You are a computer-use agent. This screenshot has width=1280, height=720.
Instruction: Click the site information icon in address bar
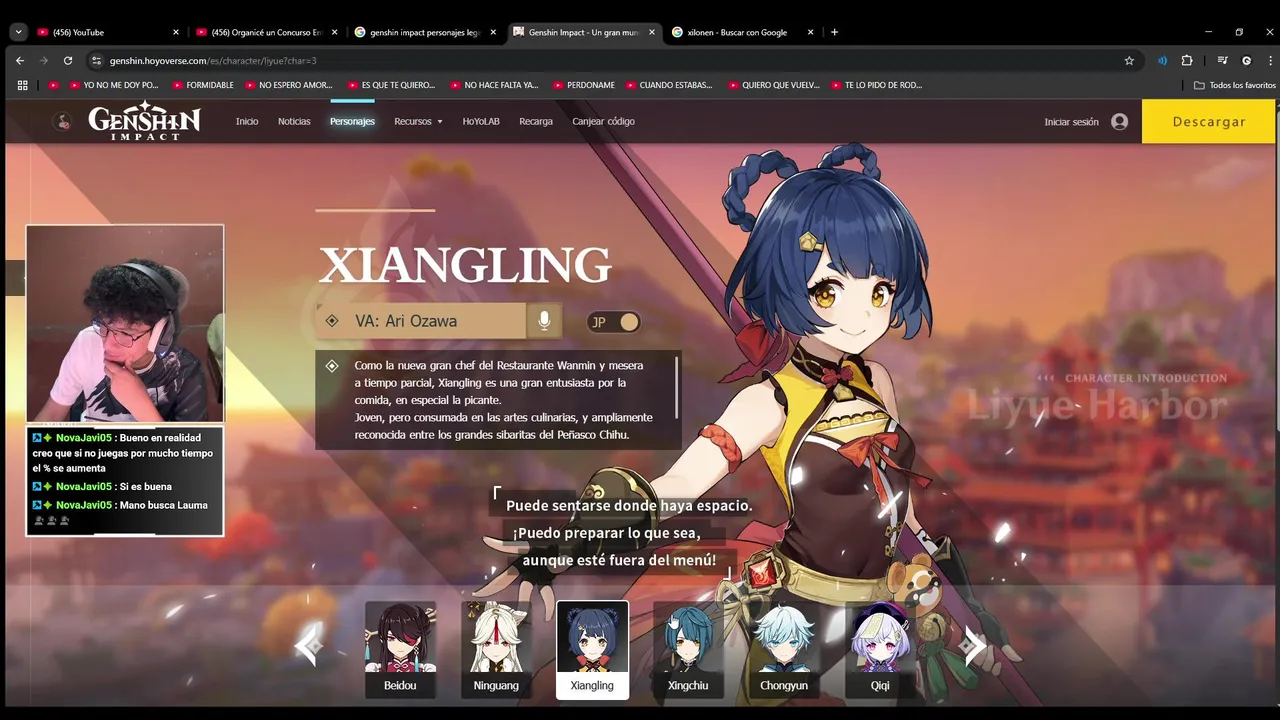(96, 60)
